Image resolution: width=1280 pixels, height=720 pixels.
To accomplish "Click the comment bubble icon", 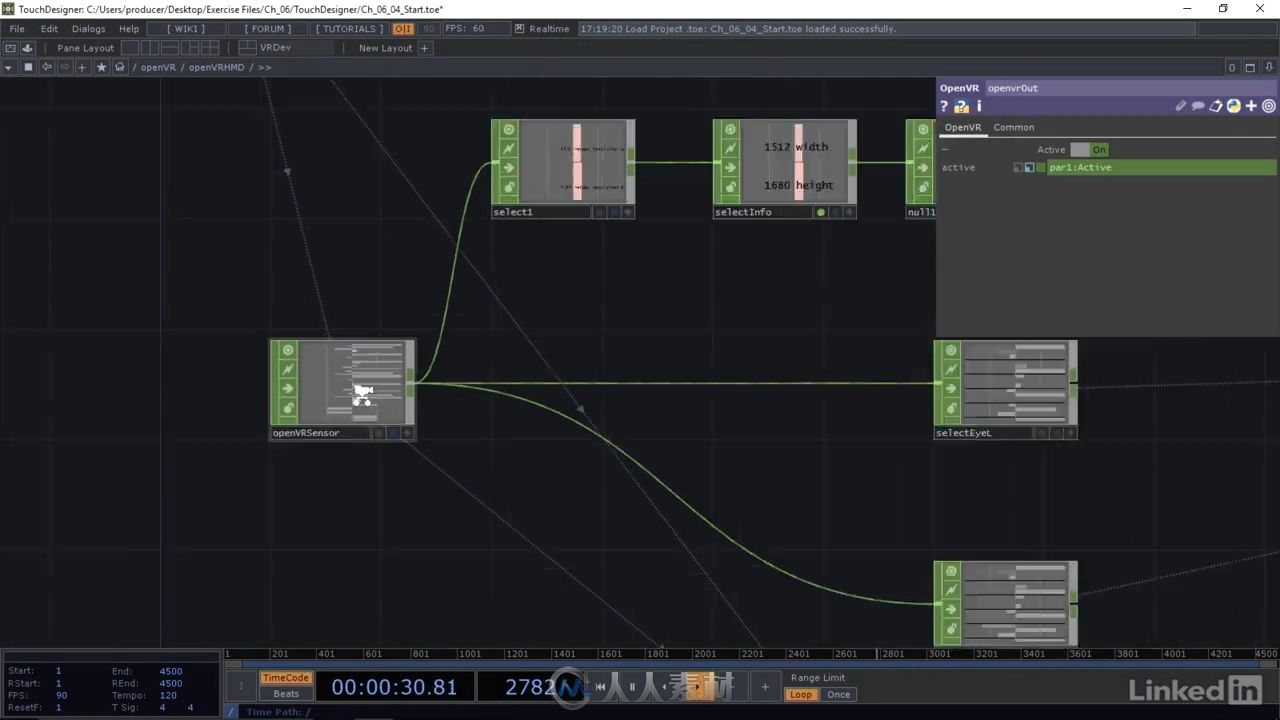I will pyautogui.click(x=1198, y=106).
